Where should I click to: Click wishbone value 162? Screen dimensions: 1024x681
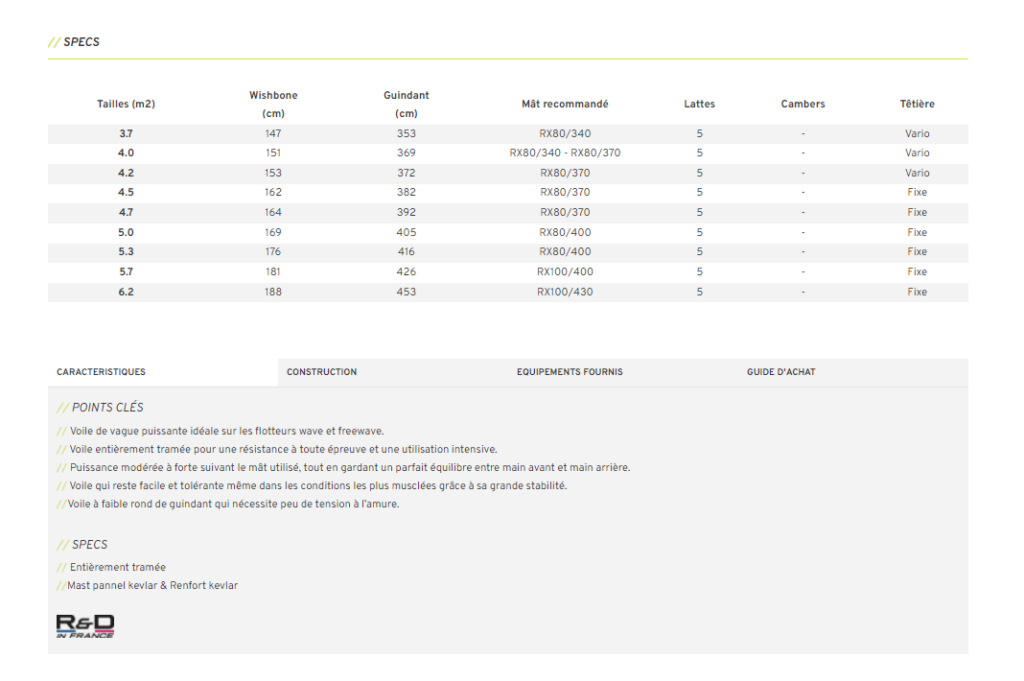273,193
